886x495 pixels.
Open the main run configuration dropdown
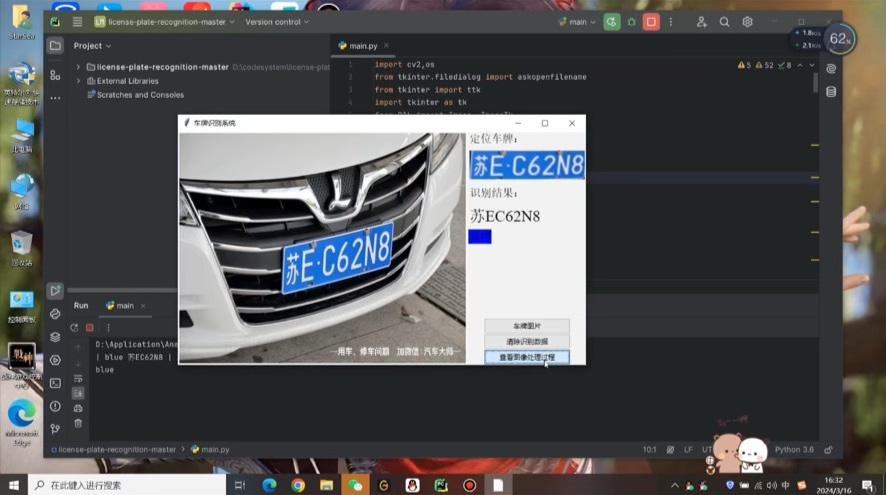point(577,22)
